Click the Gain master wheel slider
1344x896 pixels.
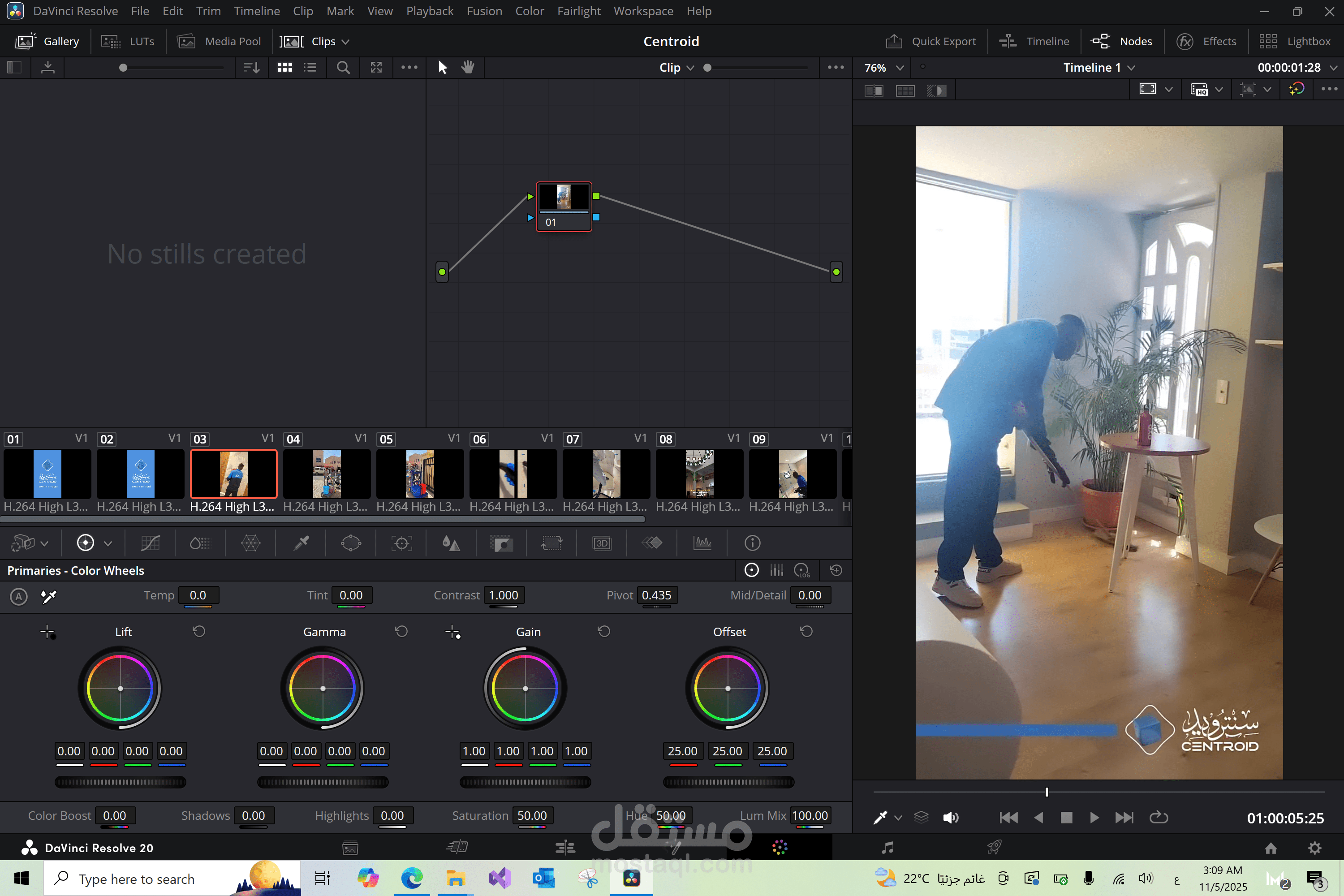point(525,782)
